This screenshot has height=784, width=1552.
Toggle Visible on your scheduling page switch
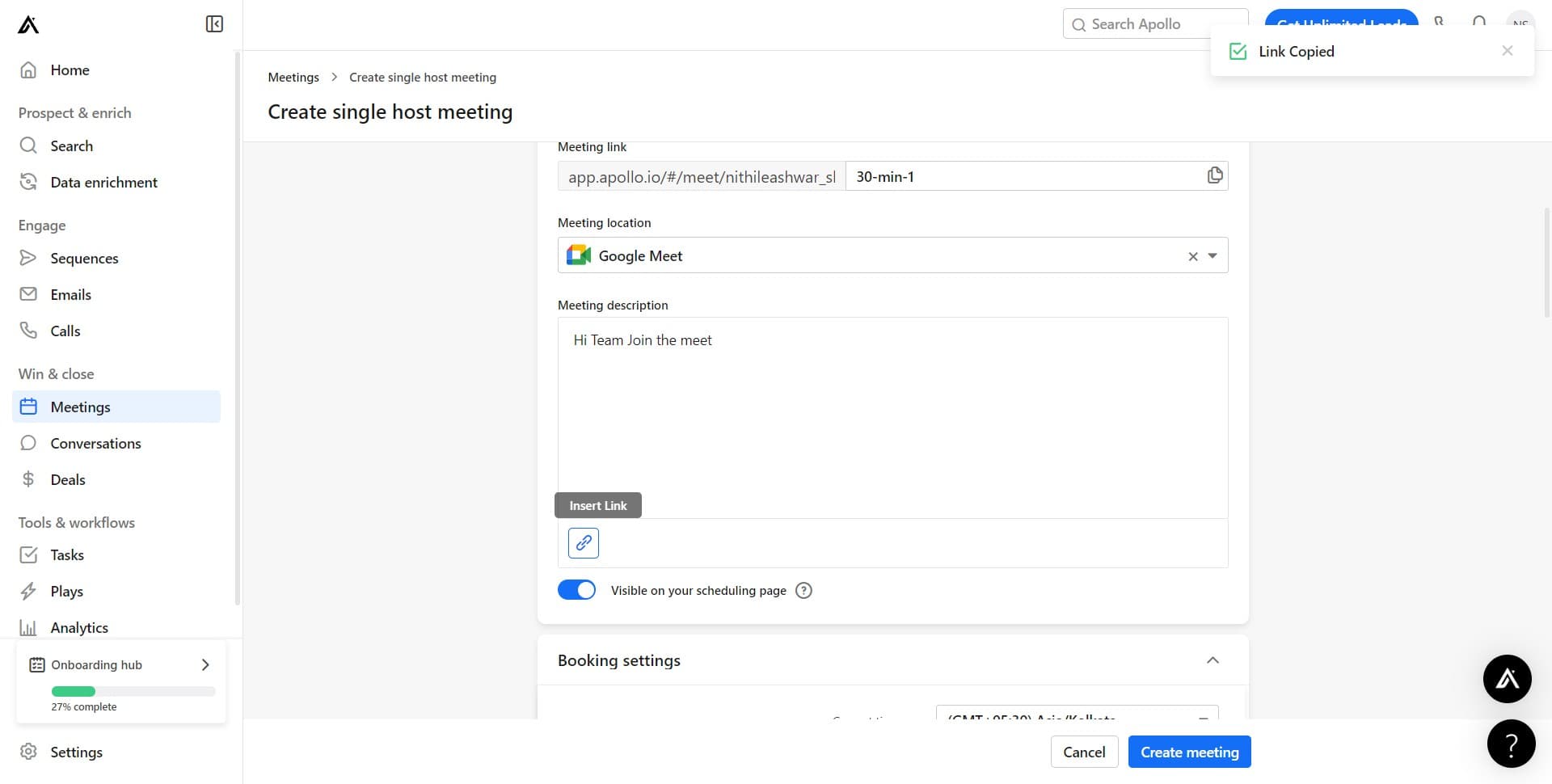576,590
